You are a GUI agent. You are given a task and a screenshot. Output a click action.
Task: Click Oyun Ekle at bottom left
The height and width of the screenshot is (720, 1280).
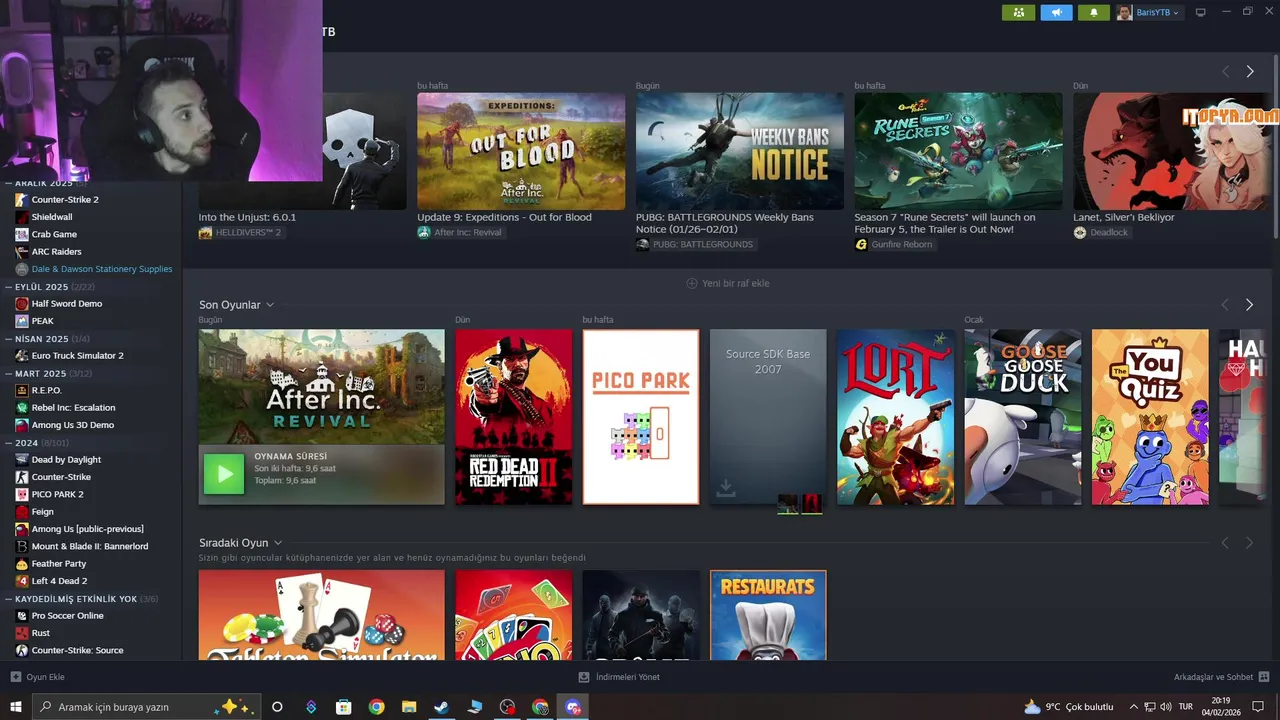click(x=37, y=677)
